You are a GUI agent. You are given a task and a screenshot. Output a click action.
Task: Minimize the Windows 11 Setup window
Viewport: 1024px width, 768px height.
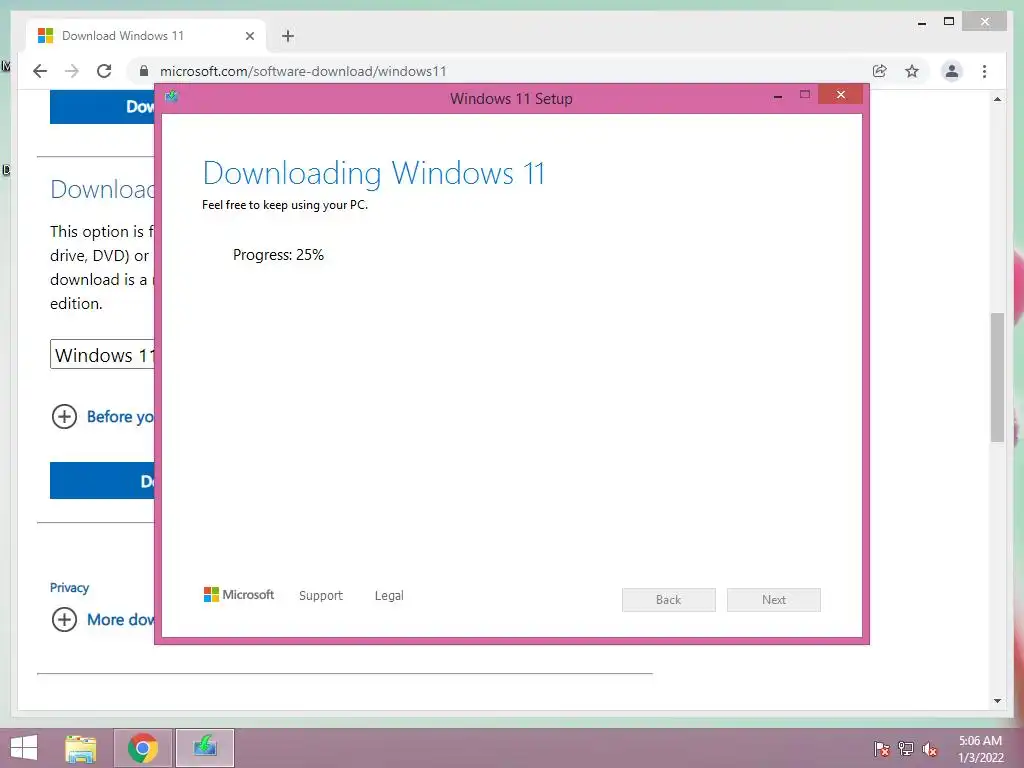(x=778, y=96)
